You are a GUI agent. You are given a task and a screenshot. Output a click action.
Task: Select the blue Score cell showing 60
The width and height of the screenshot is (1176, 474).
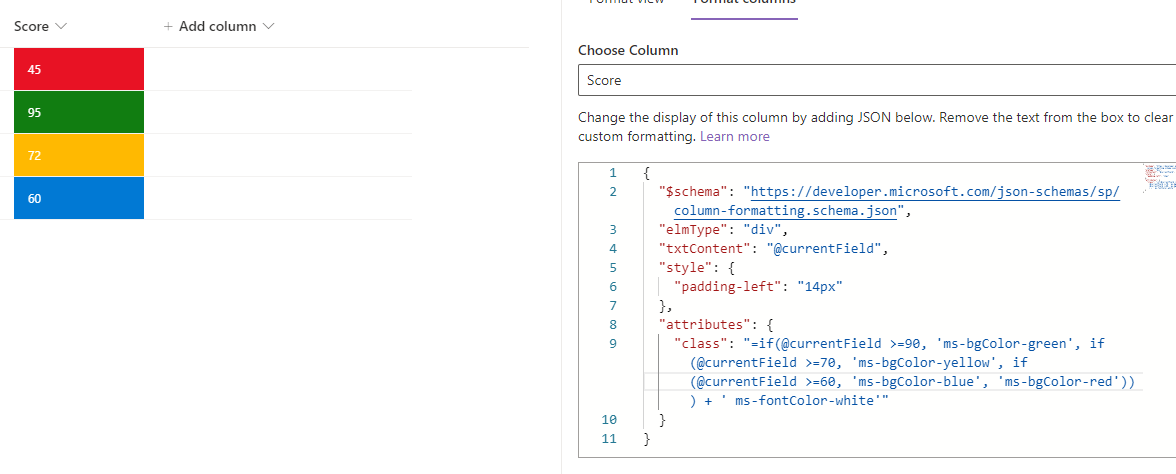click(79, 198)
